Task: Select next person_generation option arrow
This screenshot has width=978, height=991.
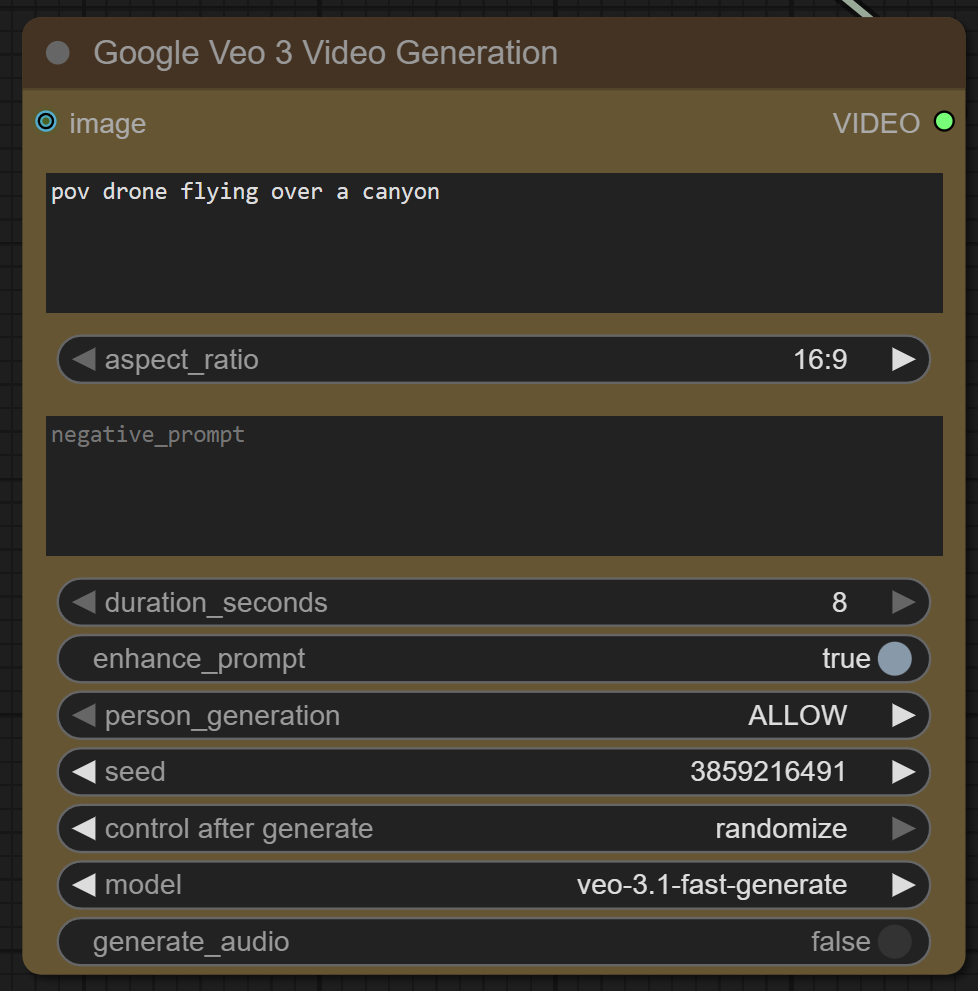Action: point(903,715)
